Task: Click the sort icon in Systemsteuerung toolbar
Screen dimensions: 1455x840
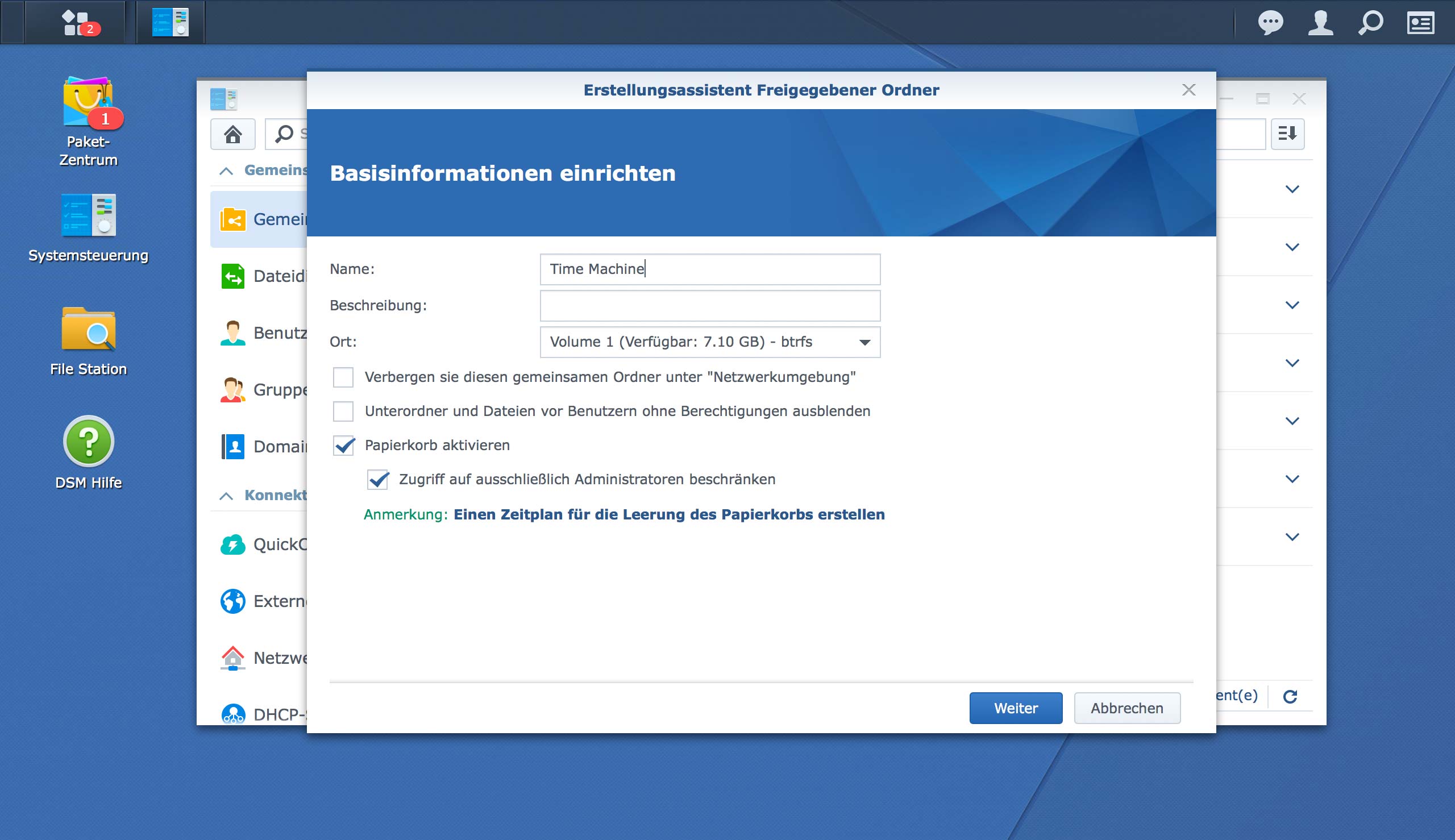Action: click(x=1287, y=134)
